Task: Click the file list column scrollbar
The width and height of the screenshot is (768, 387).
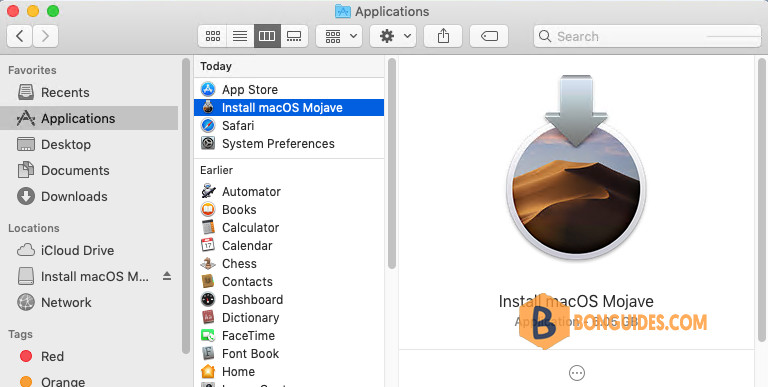Action: [x=392, y=164]
